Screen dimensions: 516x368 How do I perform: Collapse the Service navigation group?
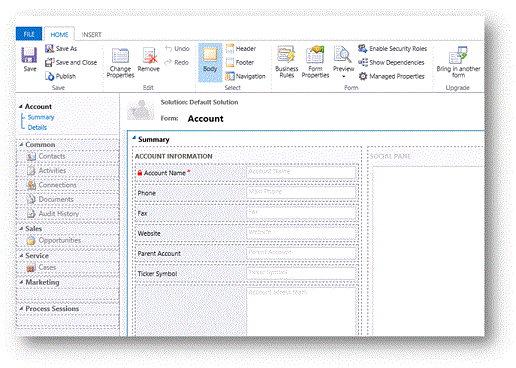click(x=21, y=255)
